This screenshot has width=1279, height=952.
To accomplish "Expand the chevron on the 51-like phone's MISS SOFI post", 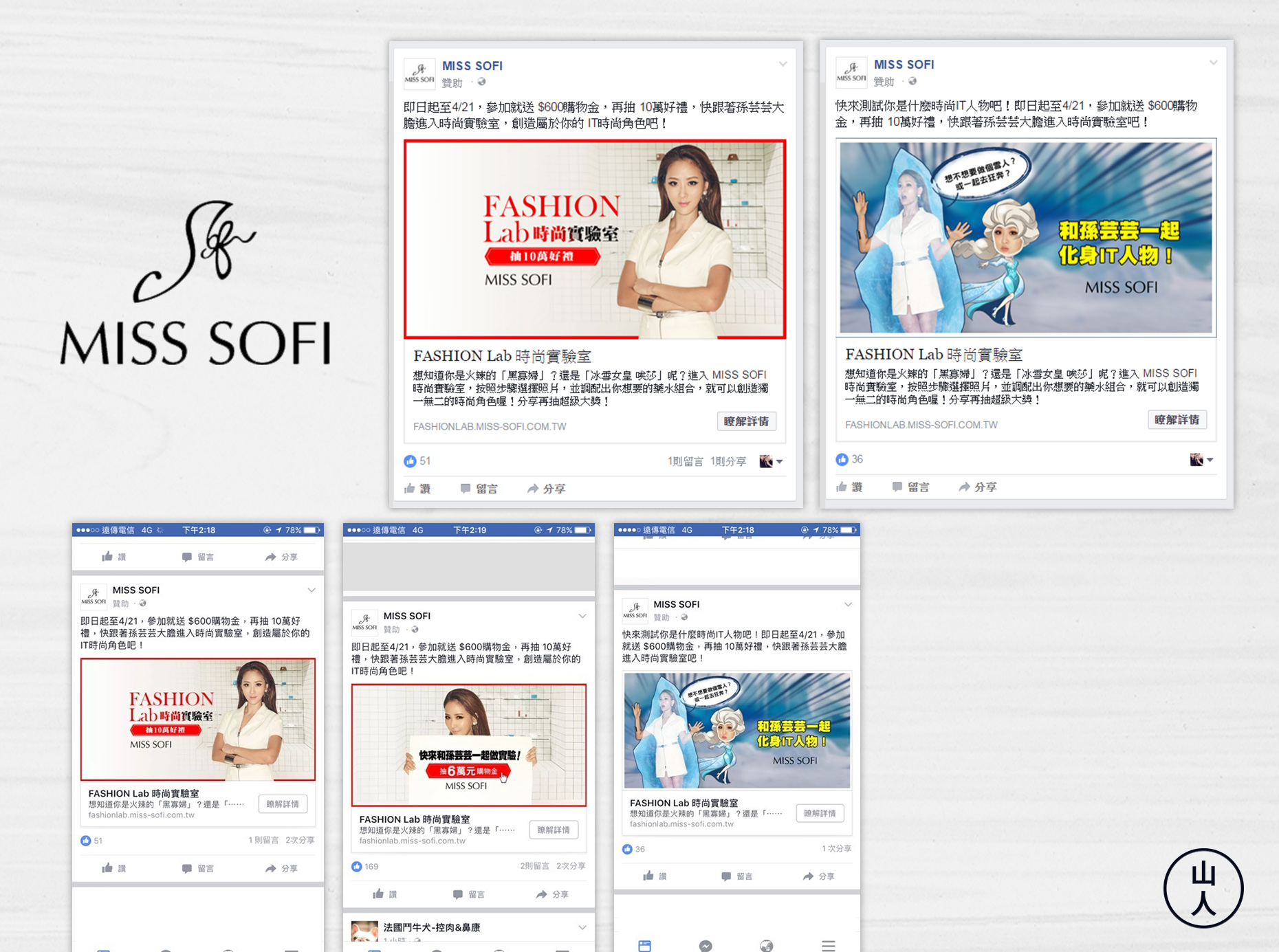I will [311, 590].
